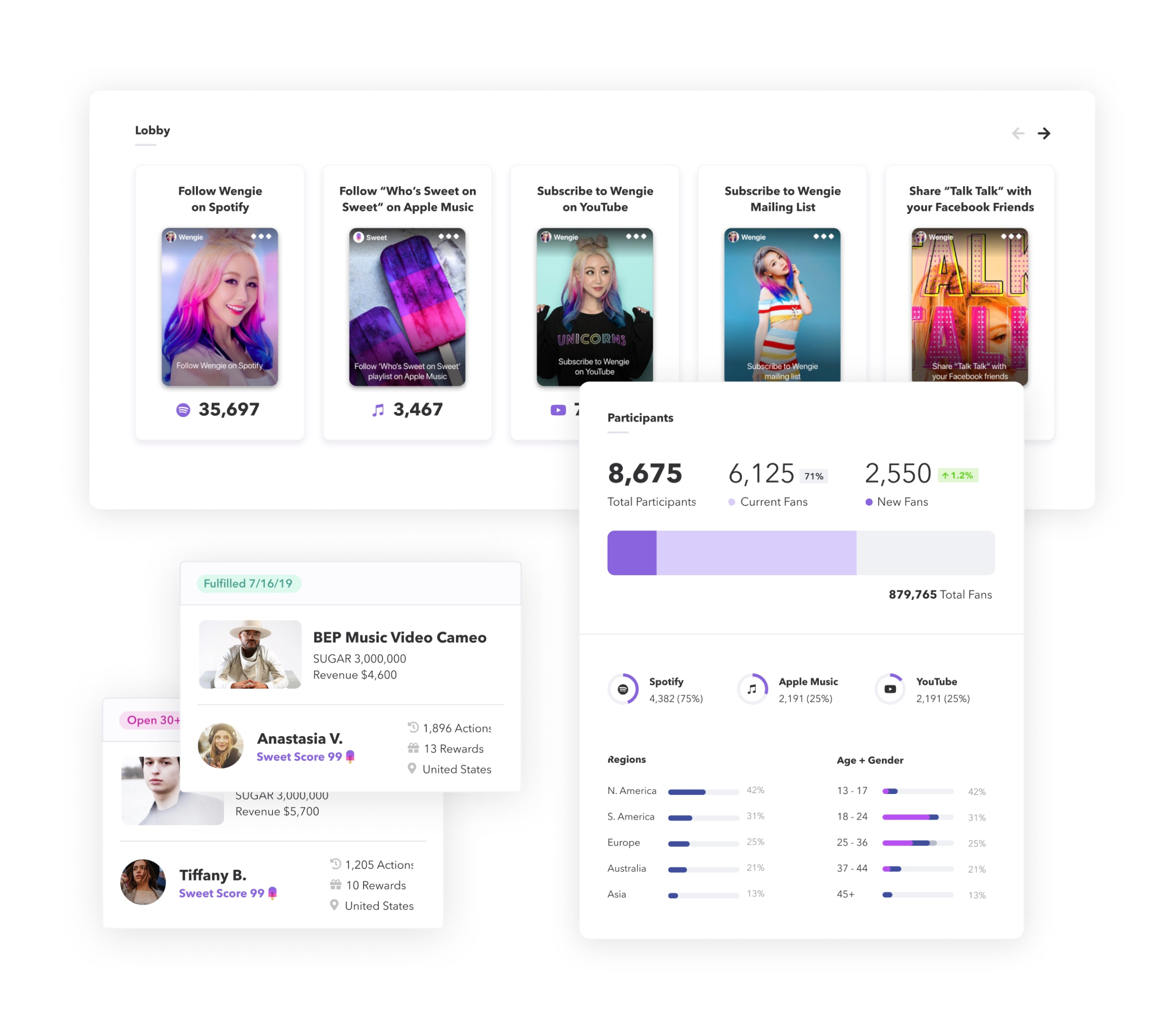Image resolution: width=1176 pixels, height=1033 pixels.
Task: Click the Fulfilled 7/16/19 status badge
Action: tap(248, 584)
